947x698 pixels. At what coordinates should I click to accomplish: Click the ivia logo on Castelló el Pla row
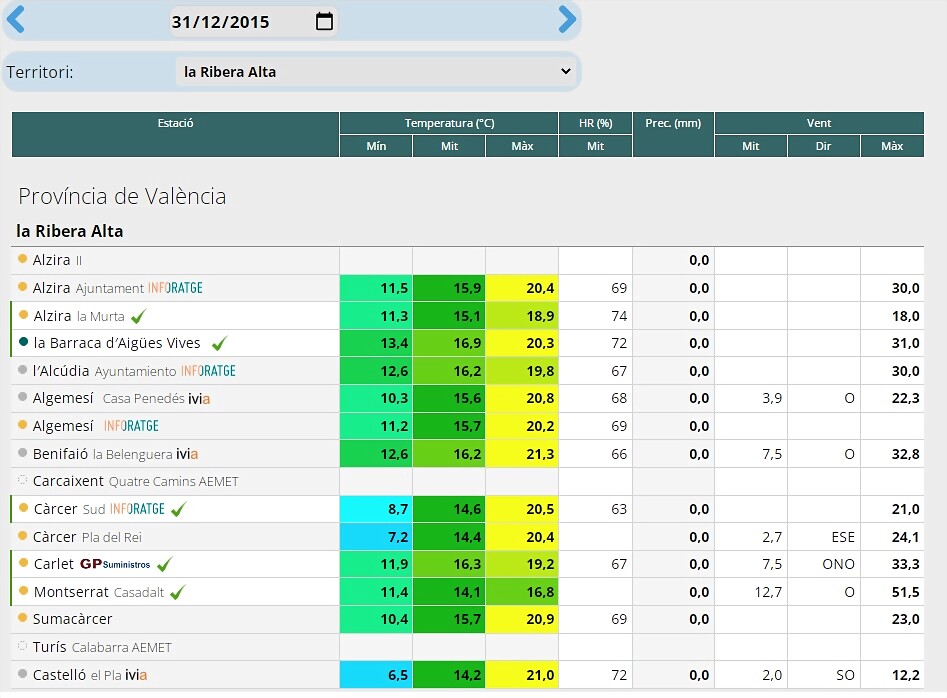136,674
